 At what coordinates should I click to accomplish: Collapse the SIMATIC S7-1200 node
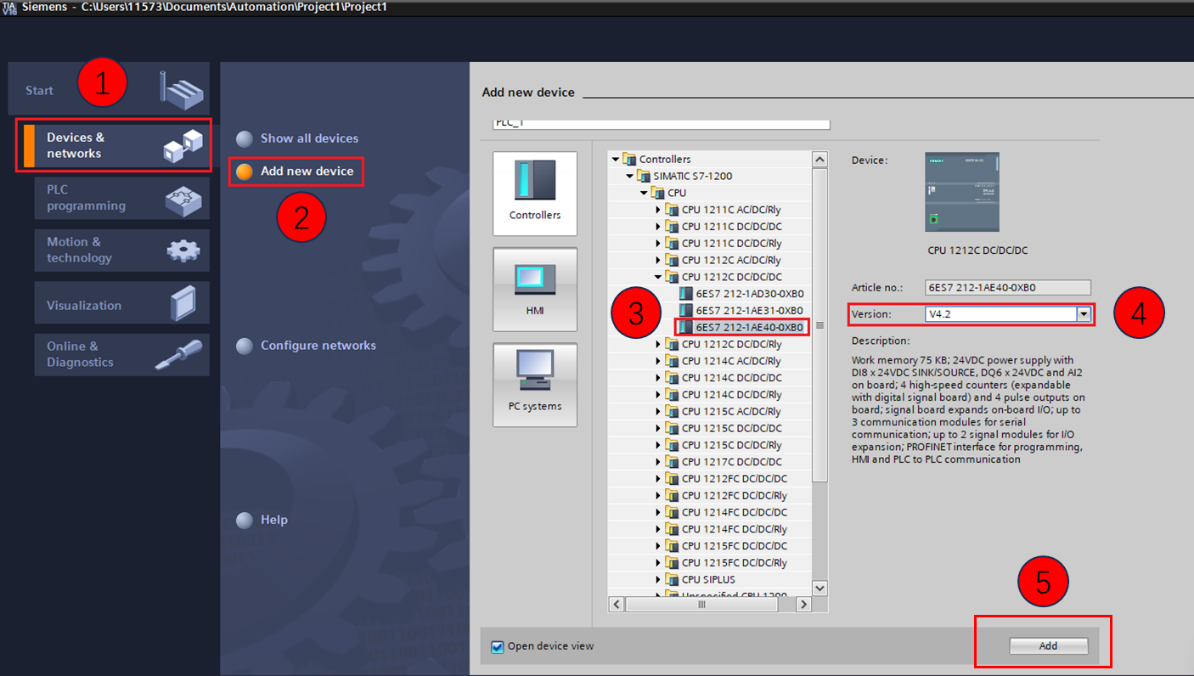(630, 176)
